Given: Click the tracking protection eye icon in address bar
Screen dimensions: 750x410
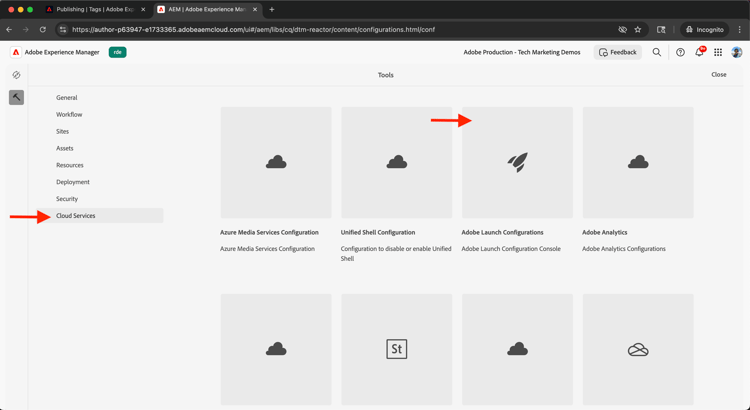Looking at the screenshot, I should tap(622, 30).
